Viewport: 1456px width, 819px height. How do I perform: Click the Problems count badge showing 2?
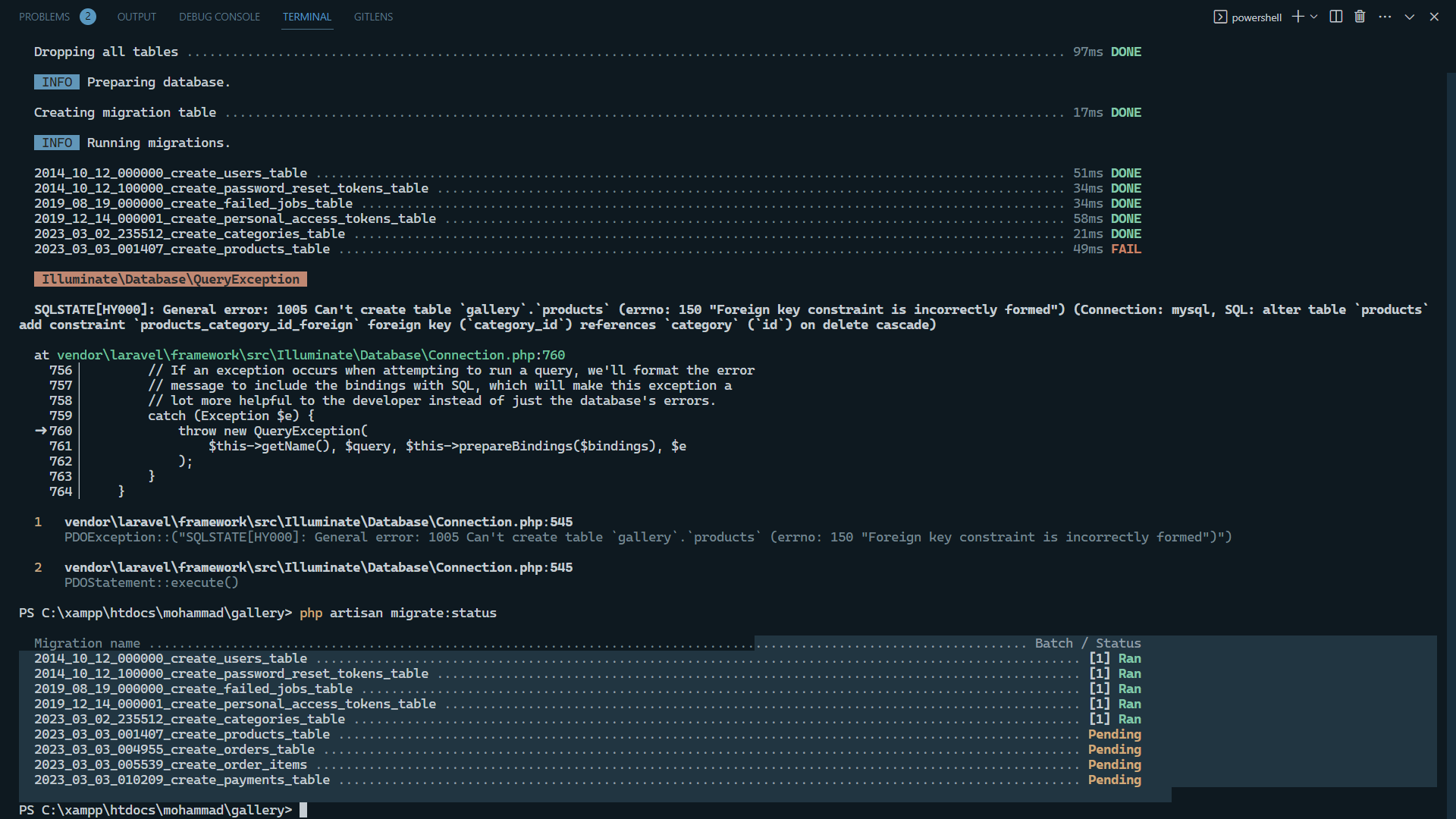click(88, 17)
